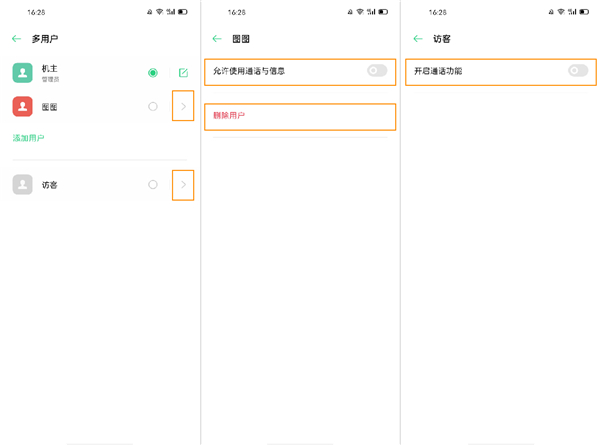Tap 添加用户 to add a user
Image resolution: width=600 pixels, height=445 pixels.
(28, 138)
